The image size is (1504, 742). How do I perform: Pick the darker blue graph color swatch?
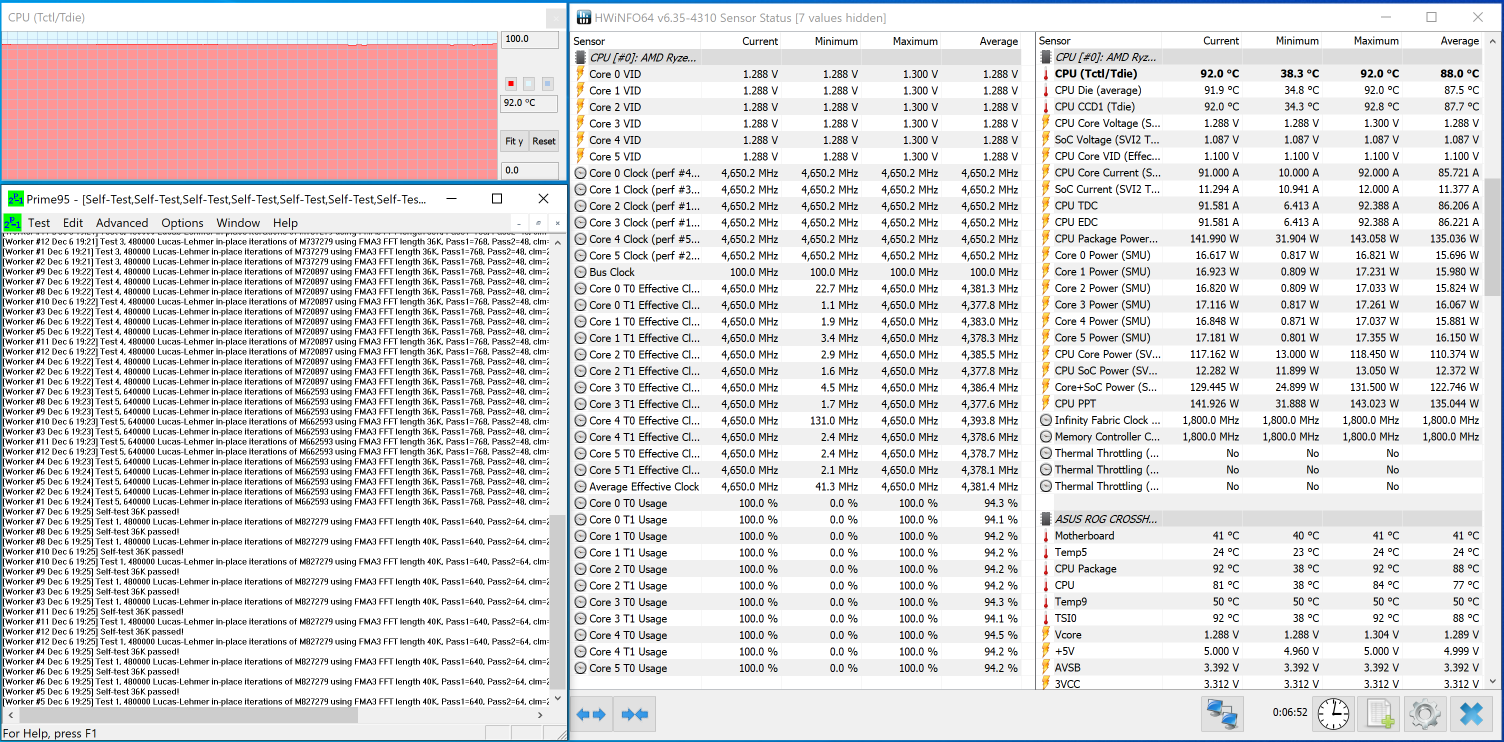(x=548, y=84)
